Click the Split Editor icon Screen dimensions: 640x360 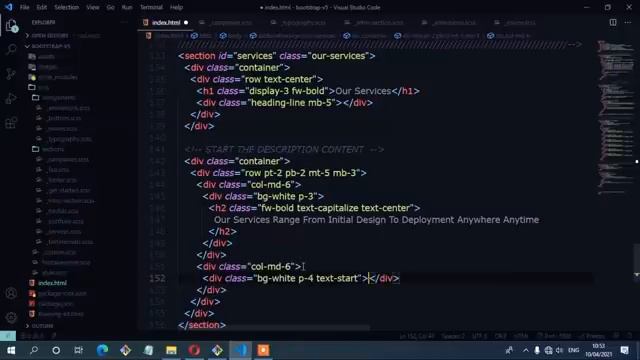[613, 22]
